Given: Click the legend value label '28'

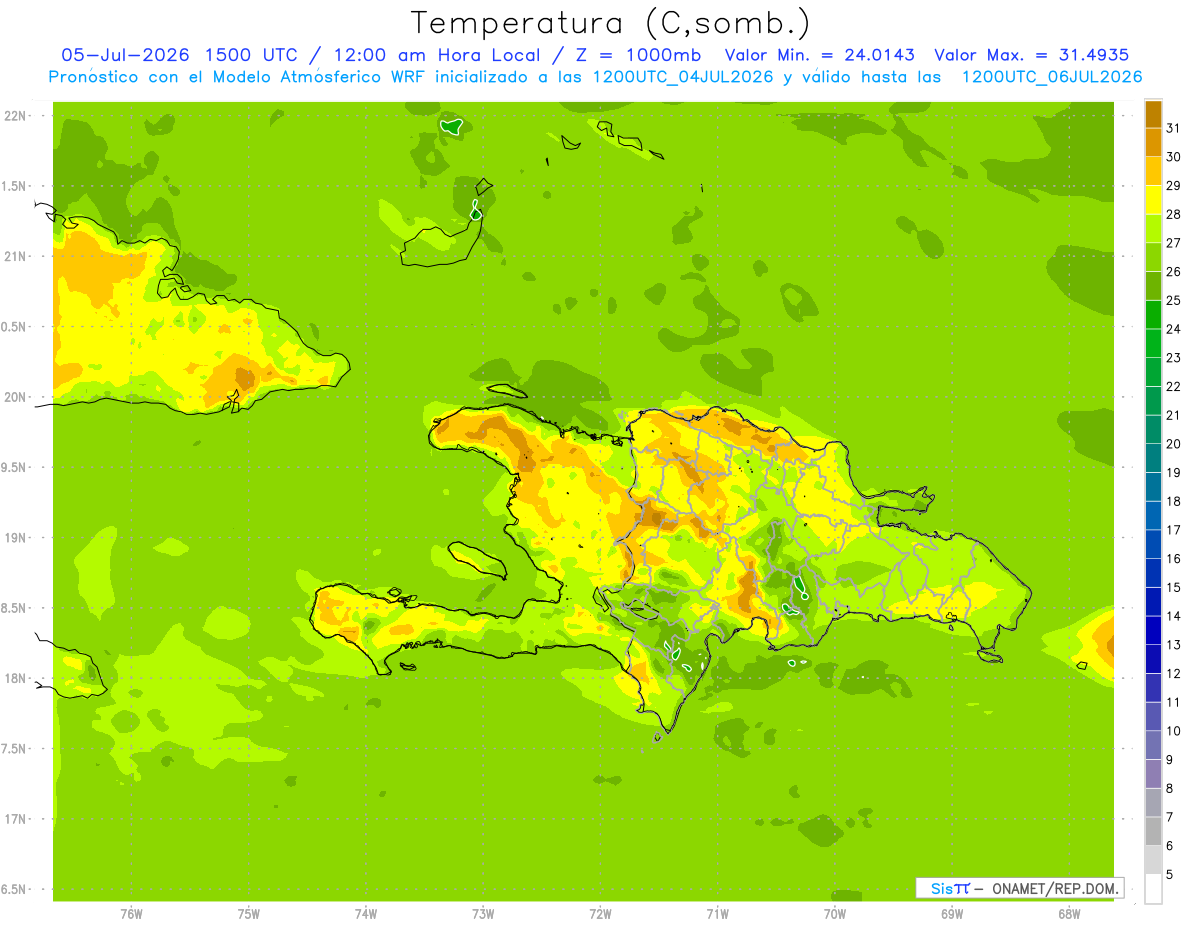Looking at the screenshot, I should (x=1173, y=214).
